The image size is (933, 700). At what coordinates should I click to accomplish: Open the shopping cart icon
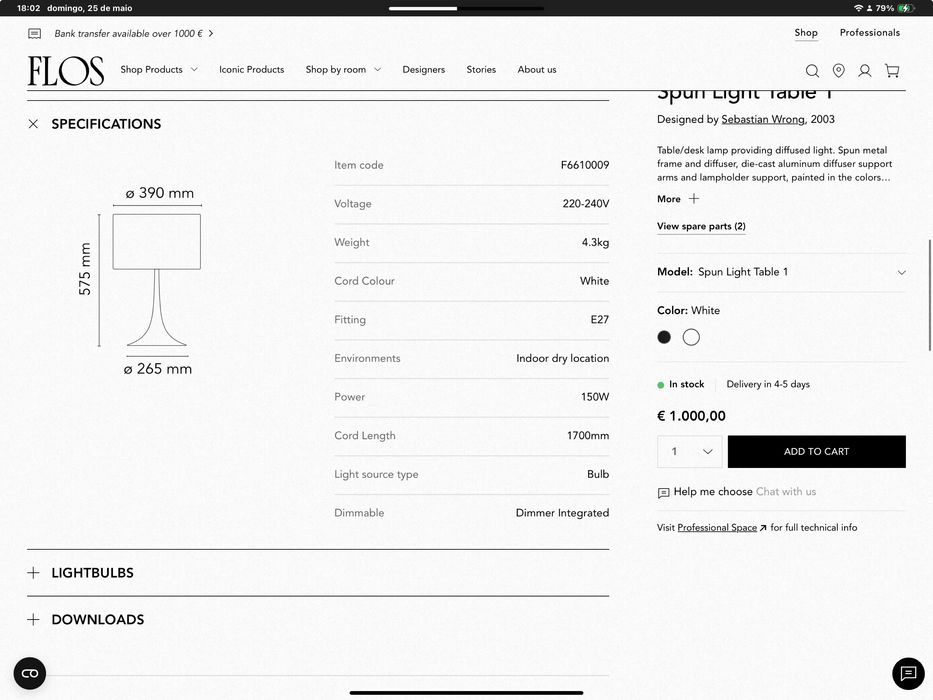[x=892, y=71]
